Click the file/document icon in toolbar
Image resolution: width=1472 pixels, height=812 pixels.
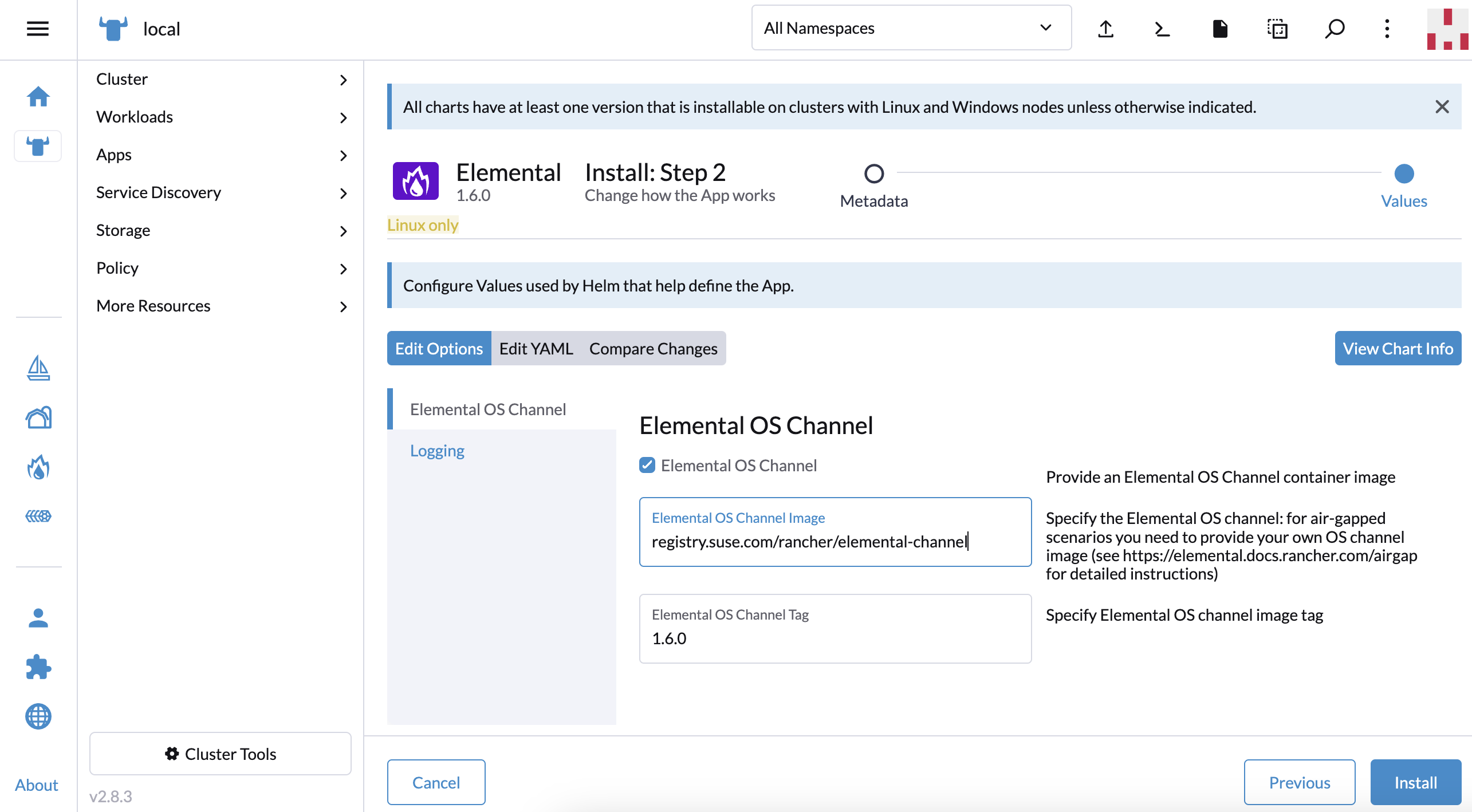click(1219, 28)
